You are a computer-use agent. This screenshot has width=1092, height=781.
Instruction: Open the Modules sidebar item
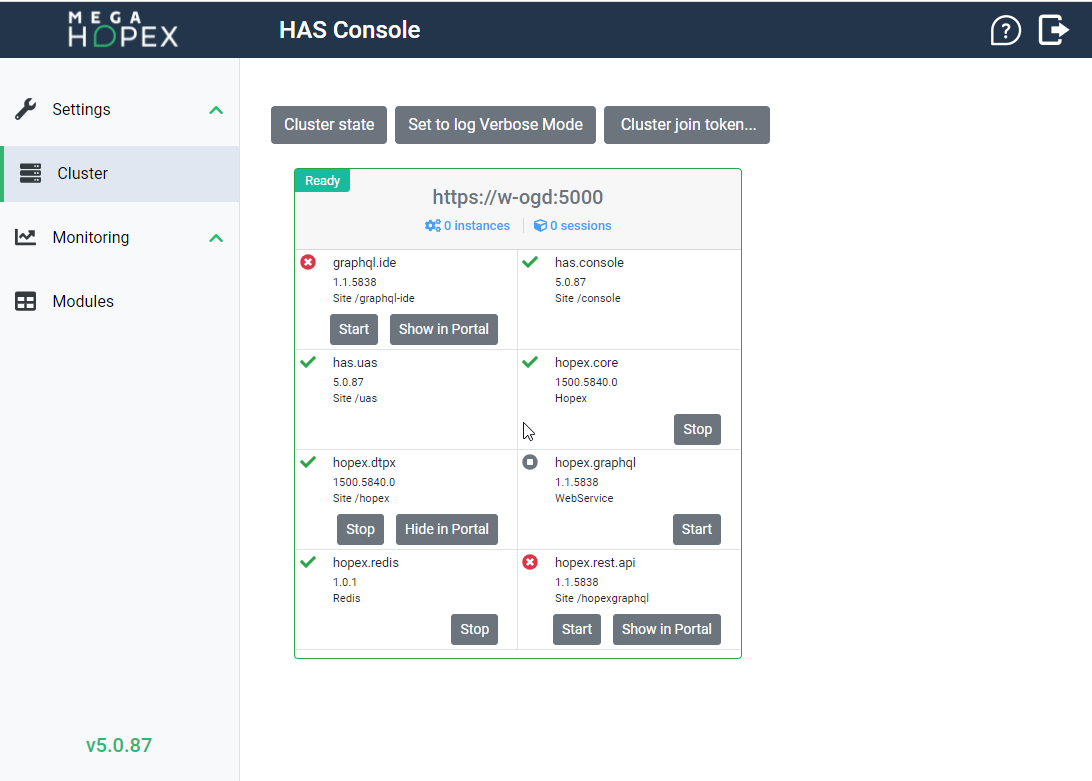click(x=83, y=301)
